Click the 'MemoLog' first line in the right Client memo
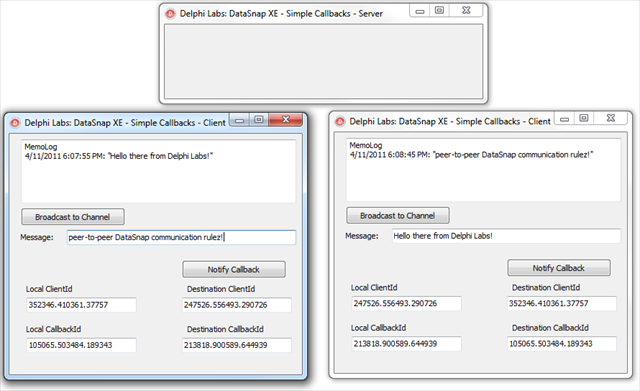Viewport: 640px width, 391px height. (366, 145)
